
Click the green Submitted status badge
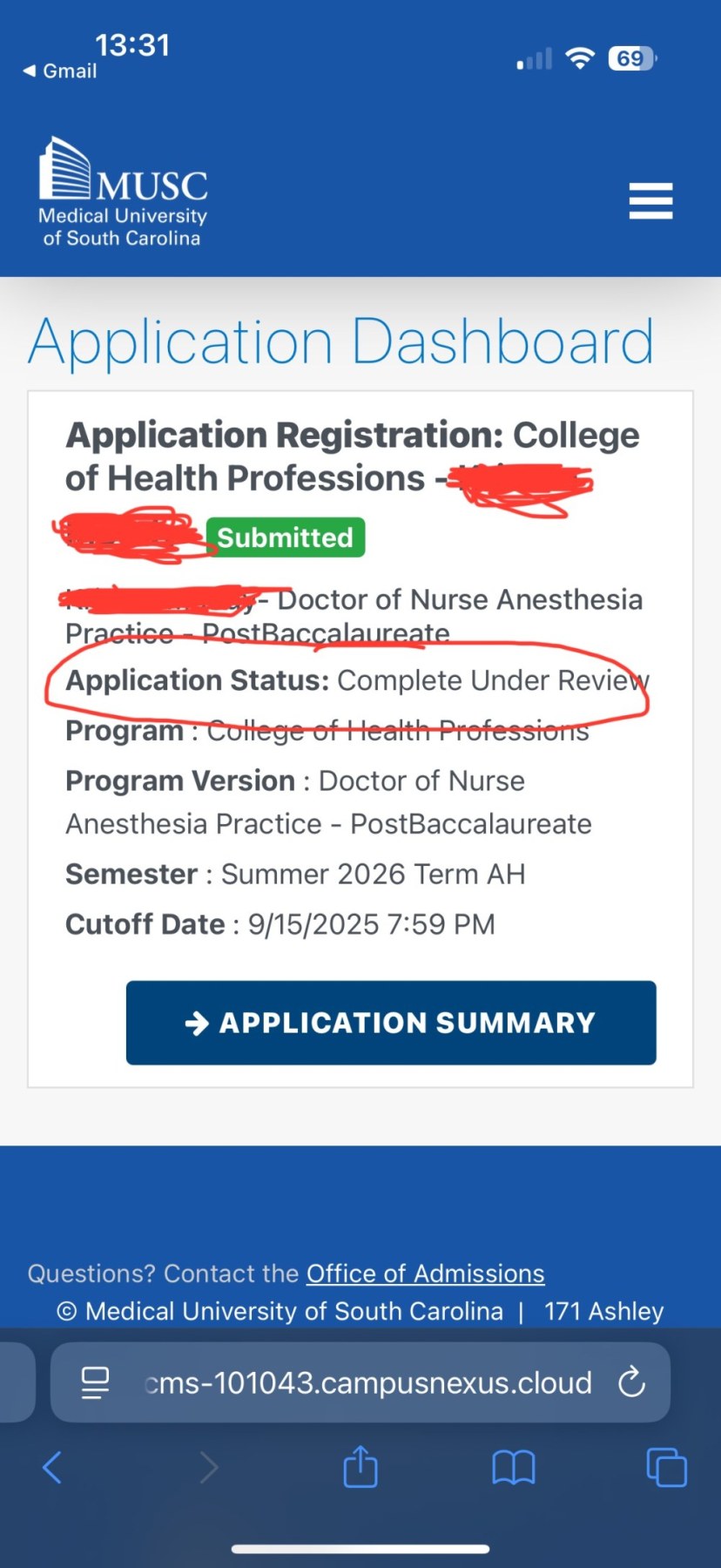pos(285,537)
